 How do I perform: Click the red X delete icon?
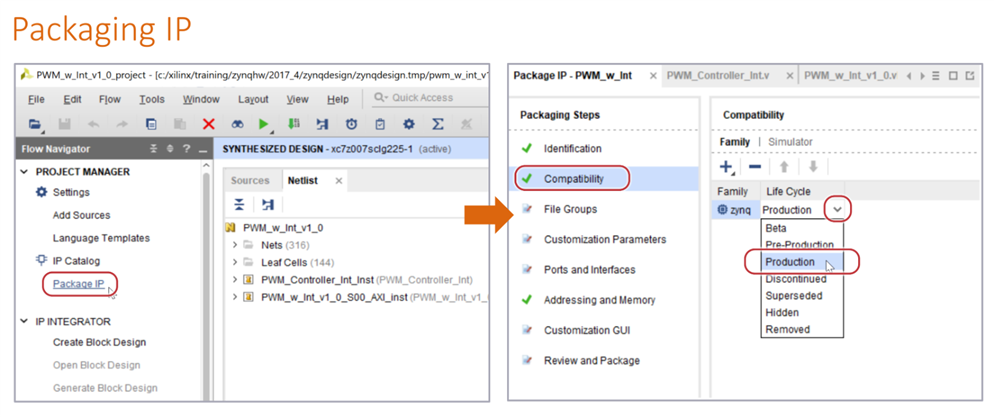pyautogui.click(x=208, y=123)
